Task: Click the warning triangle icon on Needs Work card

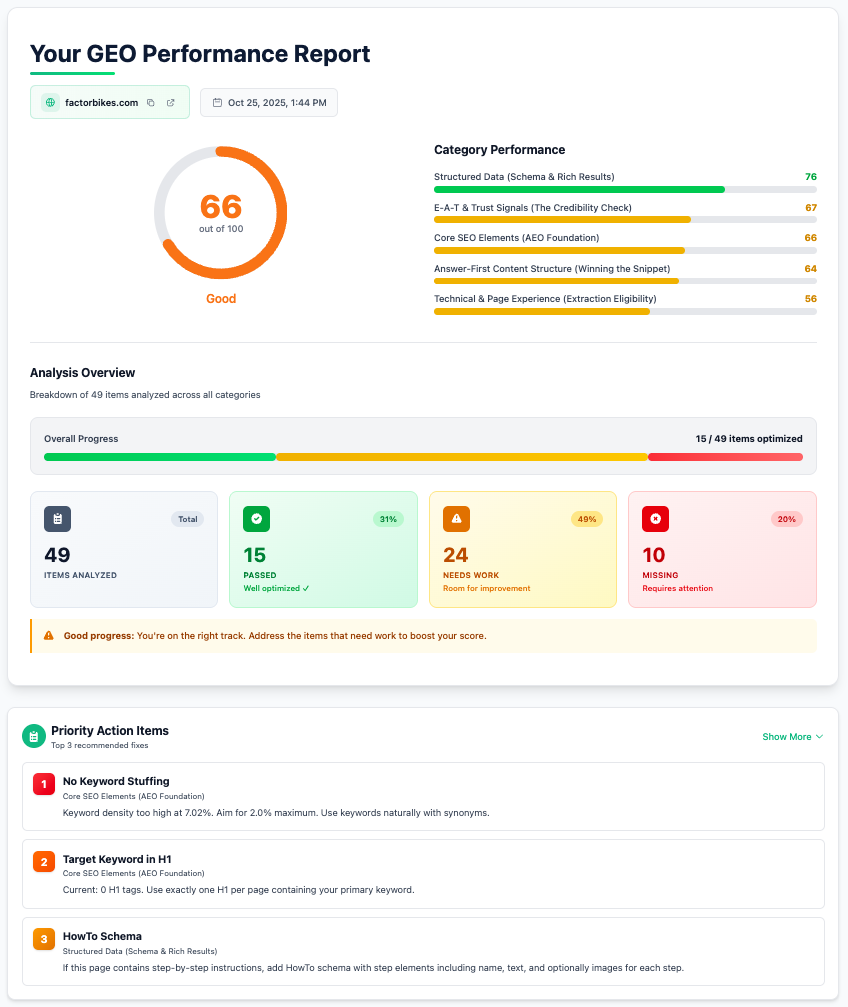Action: point(455,518)
